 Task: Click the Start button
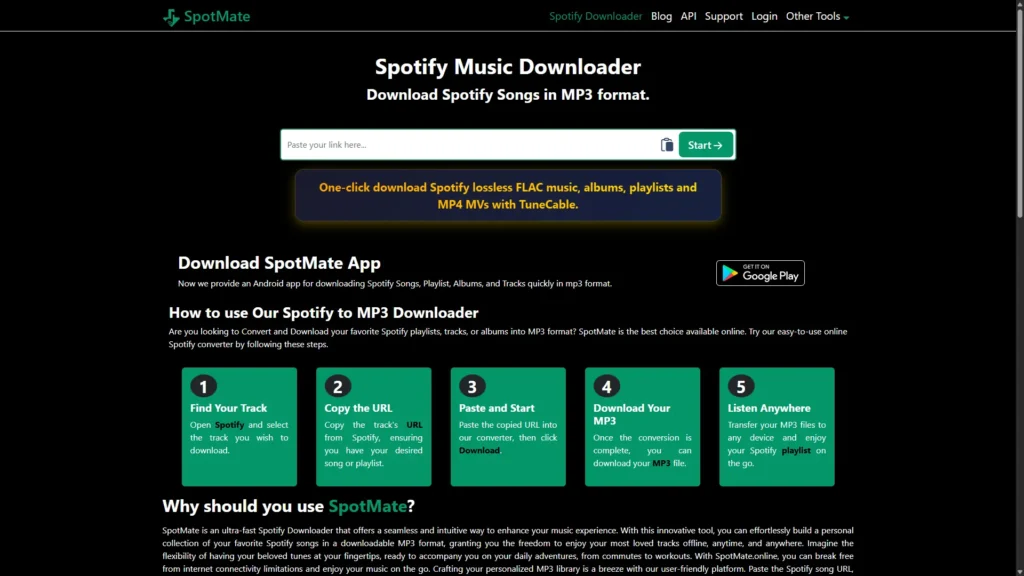(x=705, y=145)
